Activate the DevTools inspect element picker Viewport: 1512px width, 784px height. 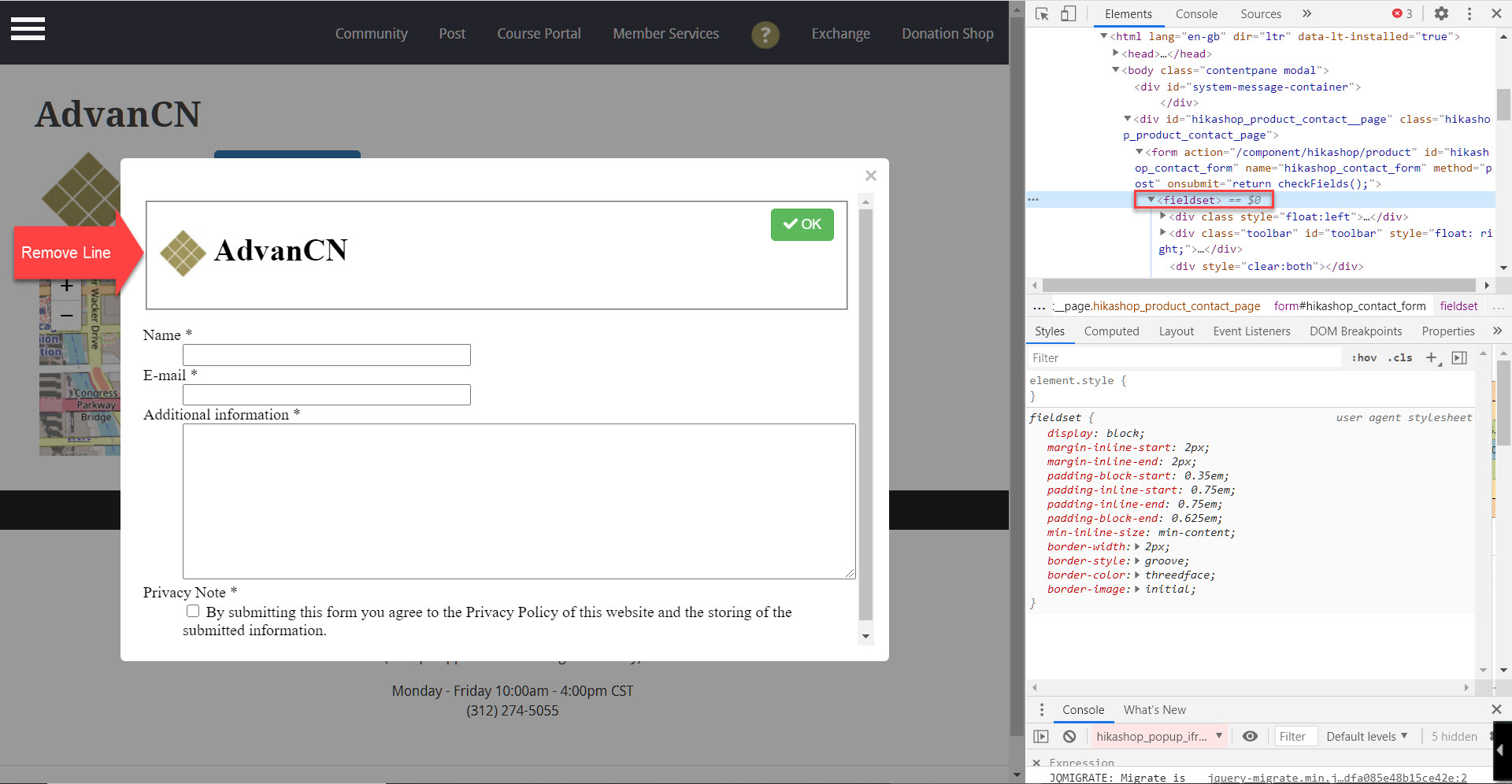coord(1042,13)
